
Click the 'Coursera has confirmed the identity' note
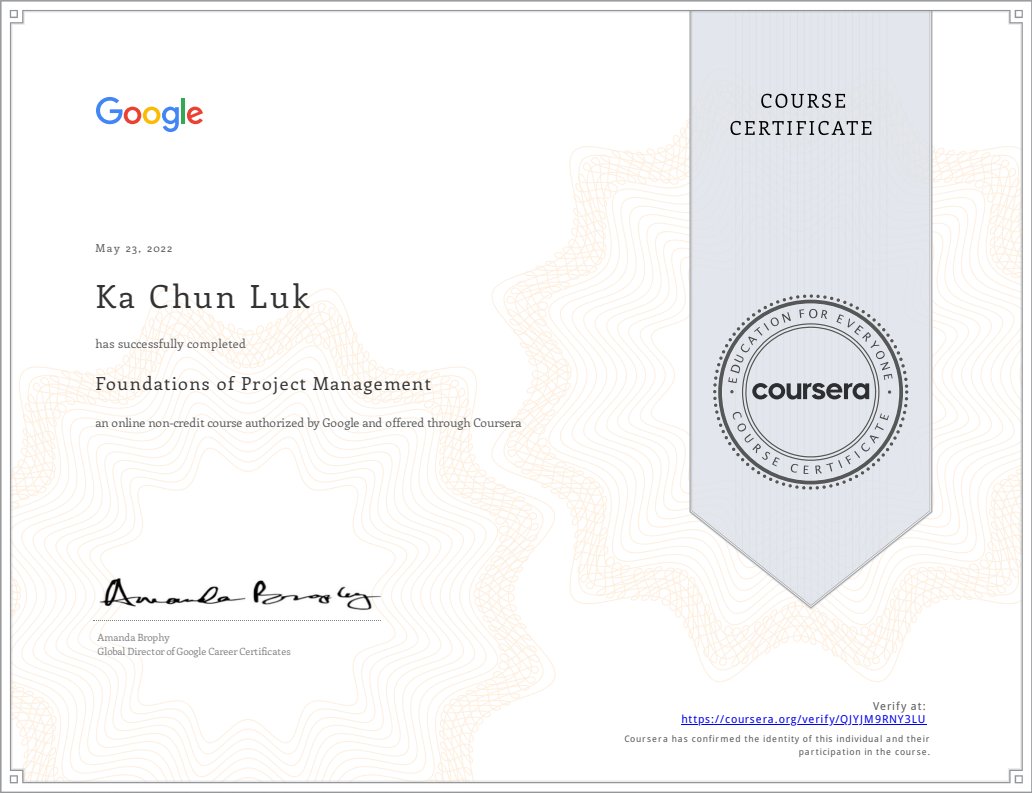[777, 745]
